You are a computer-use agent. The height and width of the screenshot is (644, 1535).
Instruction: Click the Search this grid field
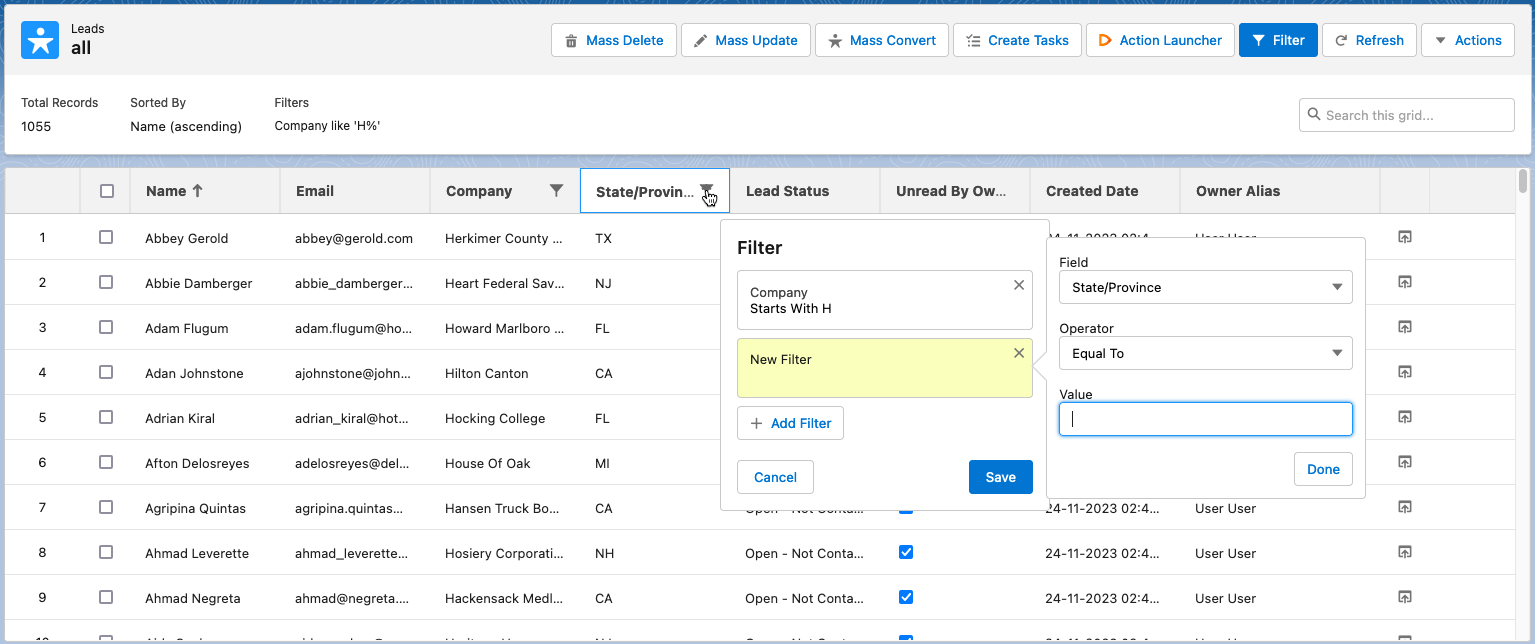click(x=1406, y=115)
